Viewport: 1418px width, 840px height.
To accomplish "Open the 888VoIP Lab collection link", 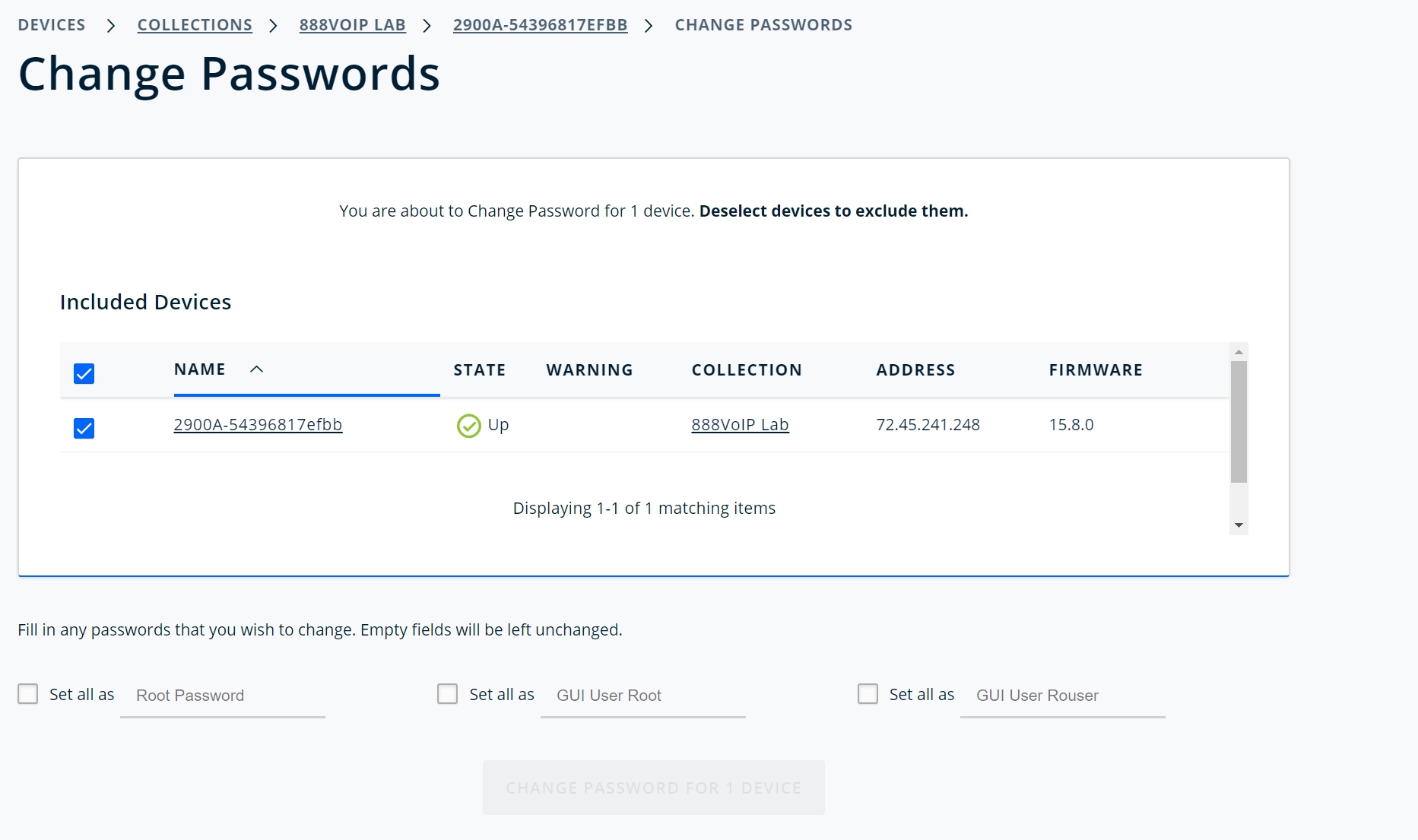I will pos(740,425).
